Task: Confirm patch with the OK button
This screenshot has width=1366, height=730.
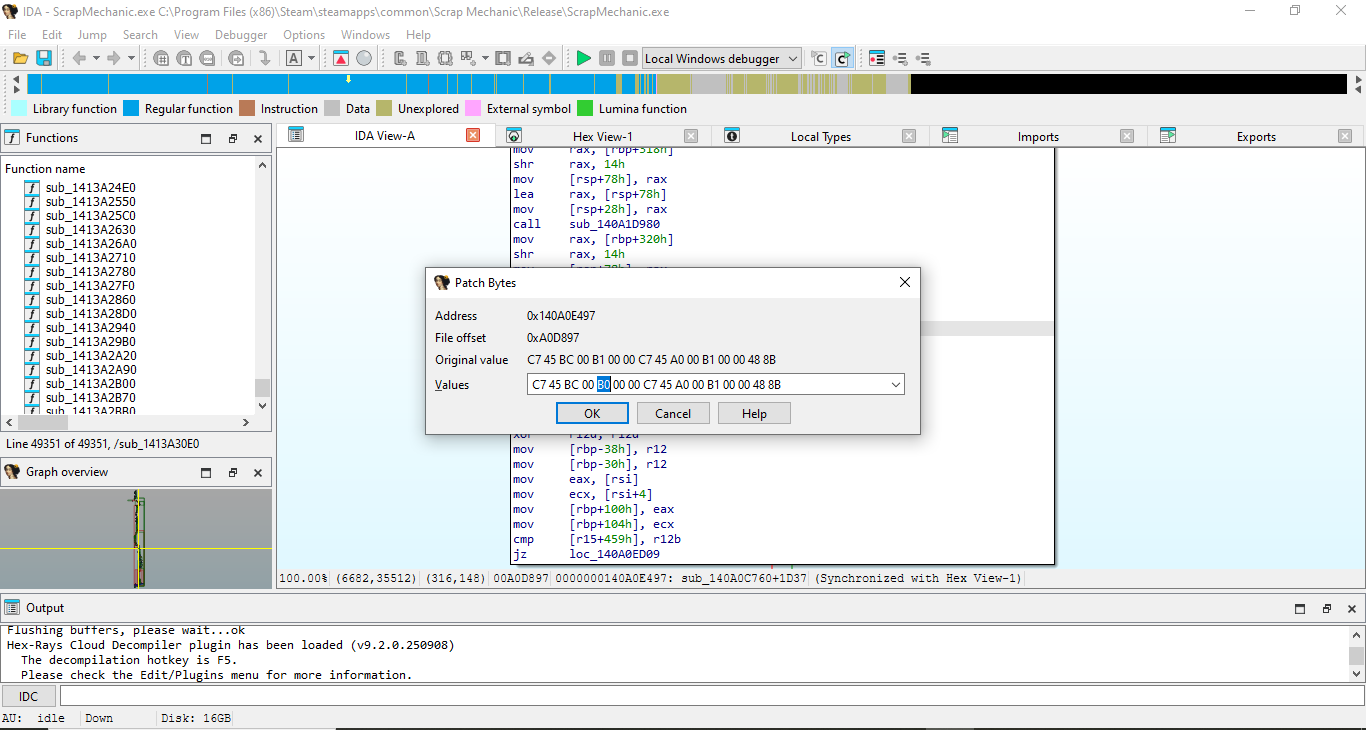Action: tap(592, 413)
